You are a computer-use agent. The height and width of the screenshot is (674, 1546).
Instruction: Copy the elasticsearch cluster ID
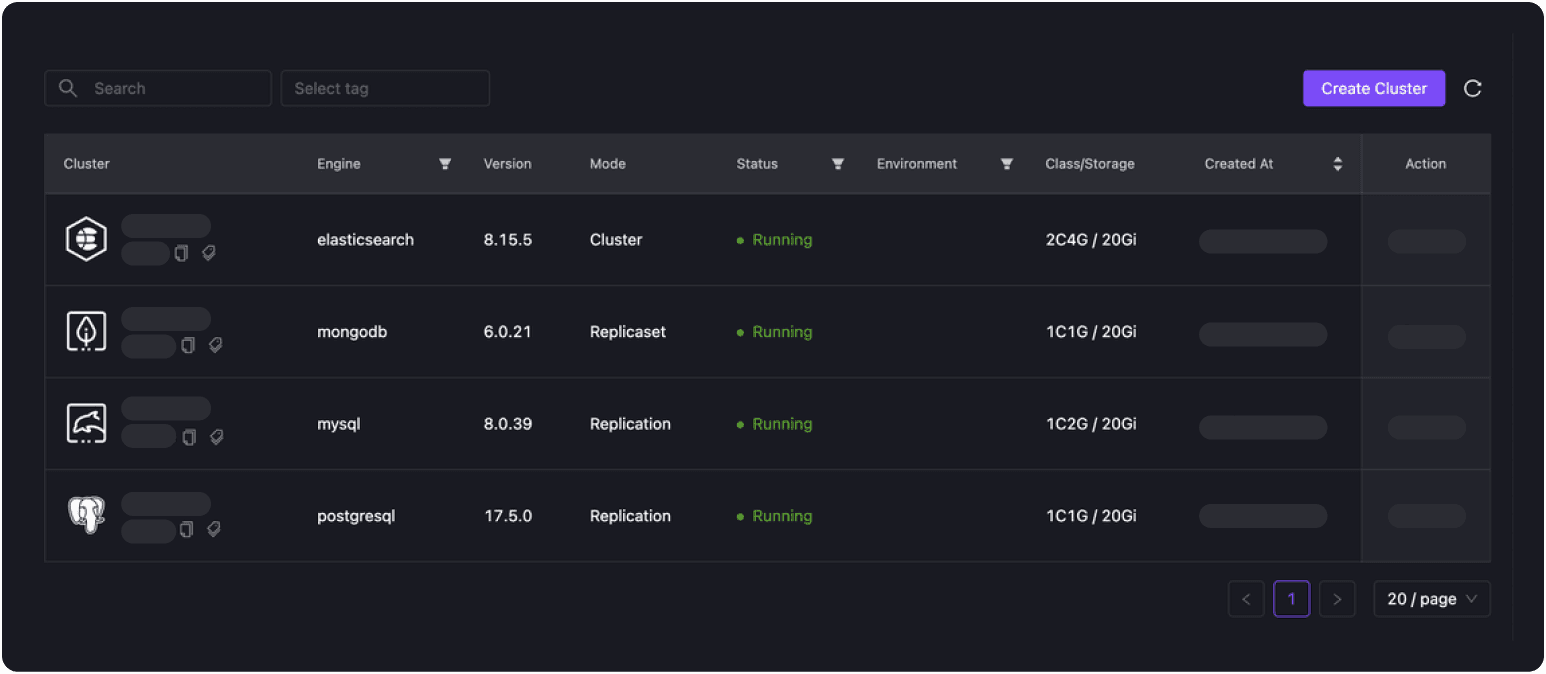[x=181, y=254]
